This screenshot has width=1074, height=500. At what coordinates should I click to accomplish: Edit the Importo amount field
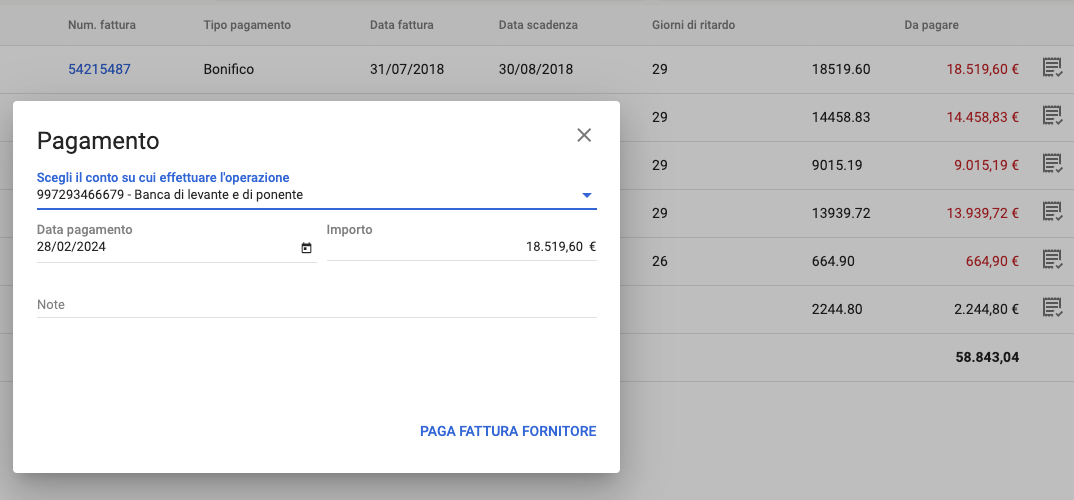coord(460,247)
